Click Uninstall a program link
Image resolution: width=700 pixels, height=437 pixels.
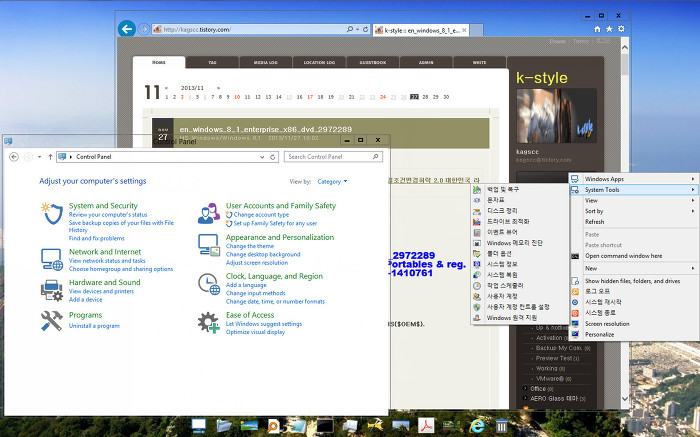click(x=94, y=326)
